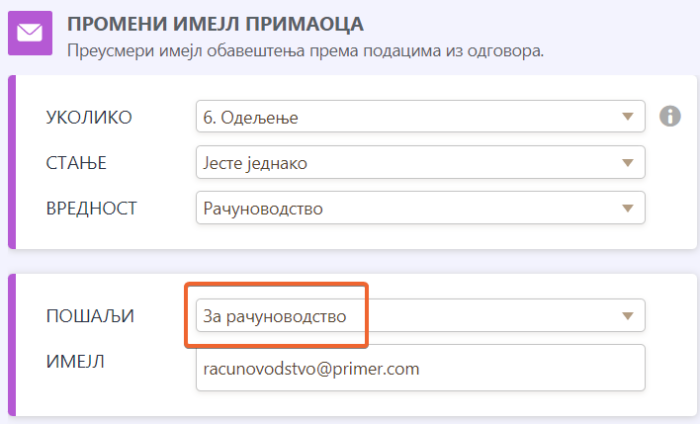Click the ИМЕЈЛ label
The image size is (700, 424).
[76, 361]
